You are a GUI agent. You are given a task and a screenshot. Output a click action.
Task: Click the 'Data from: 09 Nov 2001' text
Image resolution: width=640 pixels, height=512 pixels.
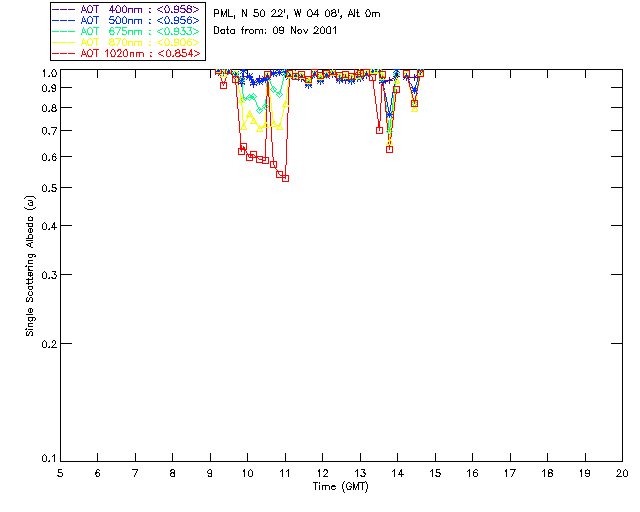[x=275, y=30]
